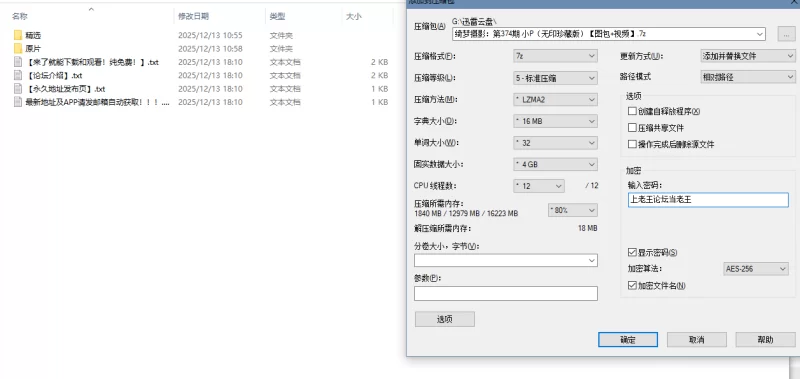Select the 最新地址及APP txt file icon
Image resolution: width=800 pixels, height=379 pixels.
pos(18,102)
